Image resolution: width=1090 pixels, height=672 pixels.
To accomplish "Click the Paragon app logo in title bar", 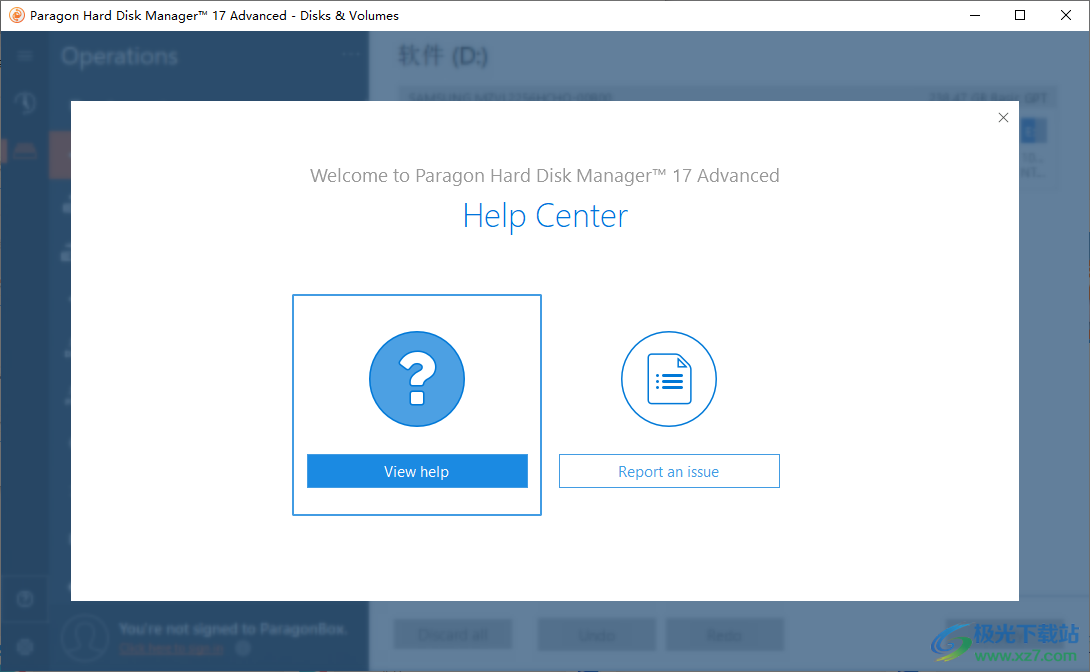I will tap(17, 15).
